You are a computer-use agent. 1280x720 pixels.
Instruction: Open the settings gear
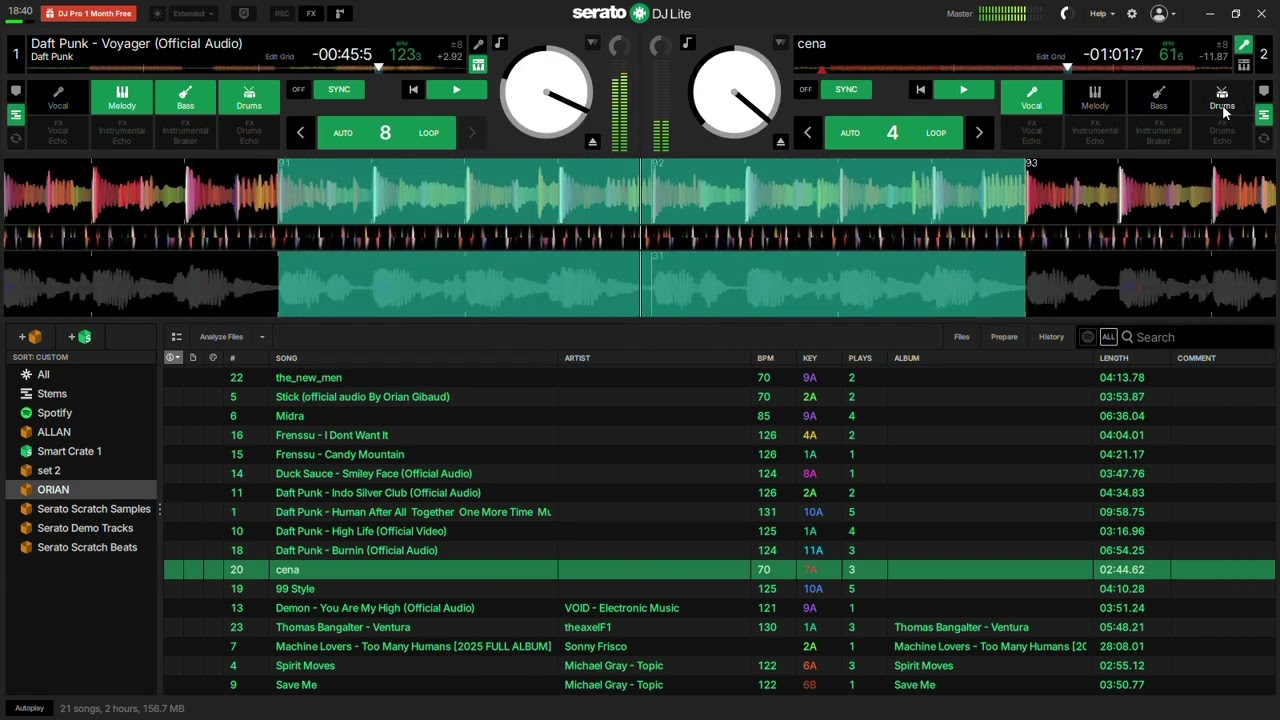1132,14
